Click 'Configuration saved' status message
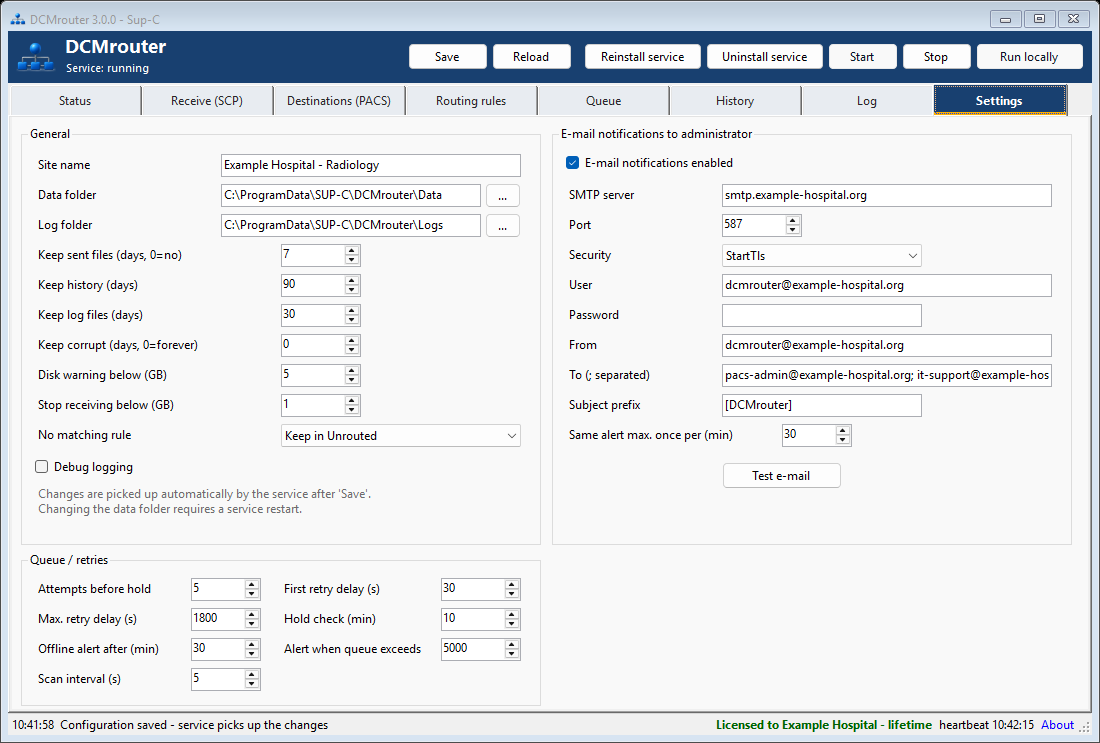1100x743 pixels. pyautogui.click(x=194, y=725)
